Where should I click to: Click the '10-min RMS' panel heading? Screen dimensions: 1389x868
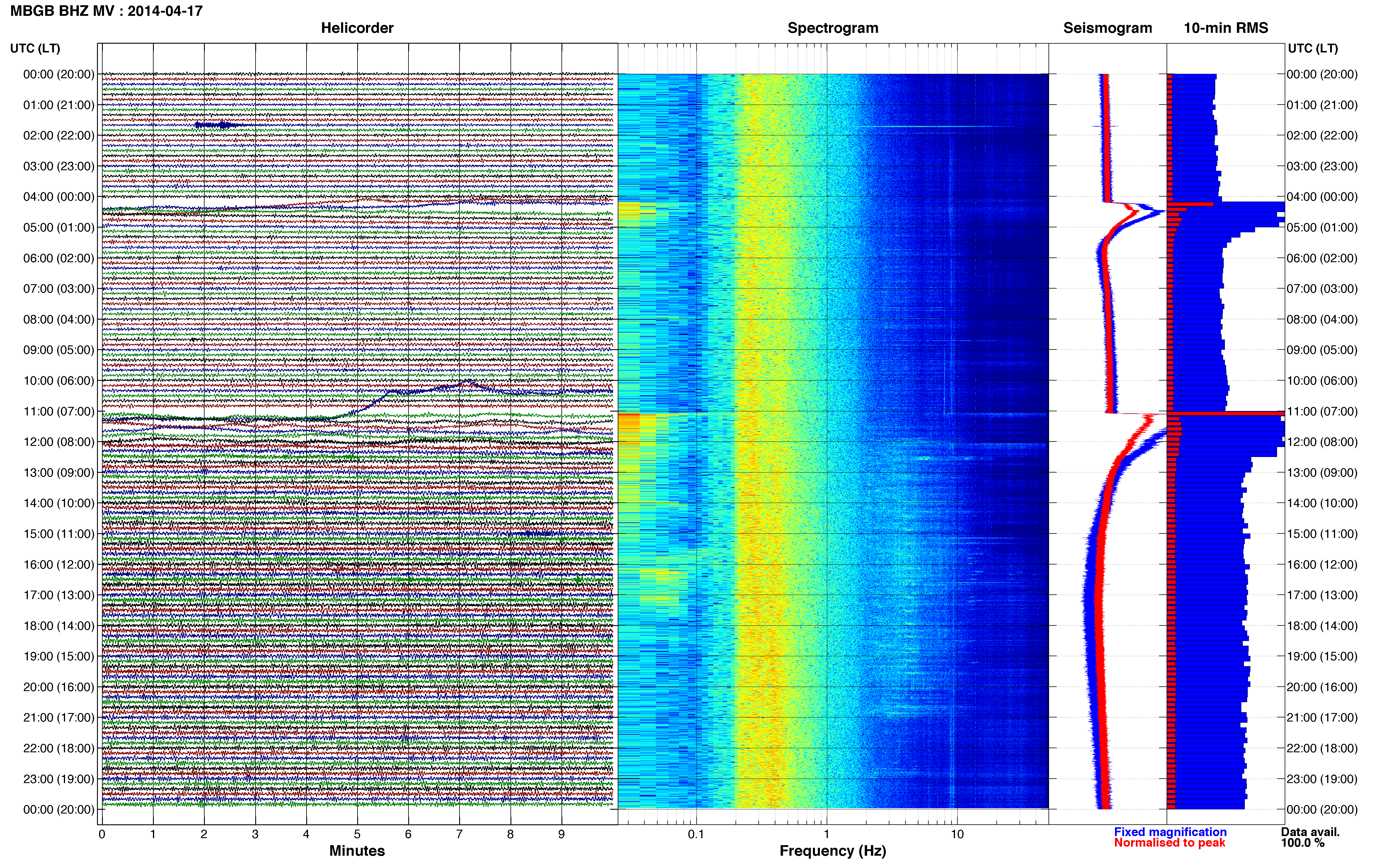pos(1226,28)
